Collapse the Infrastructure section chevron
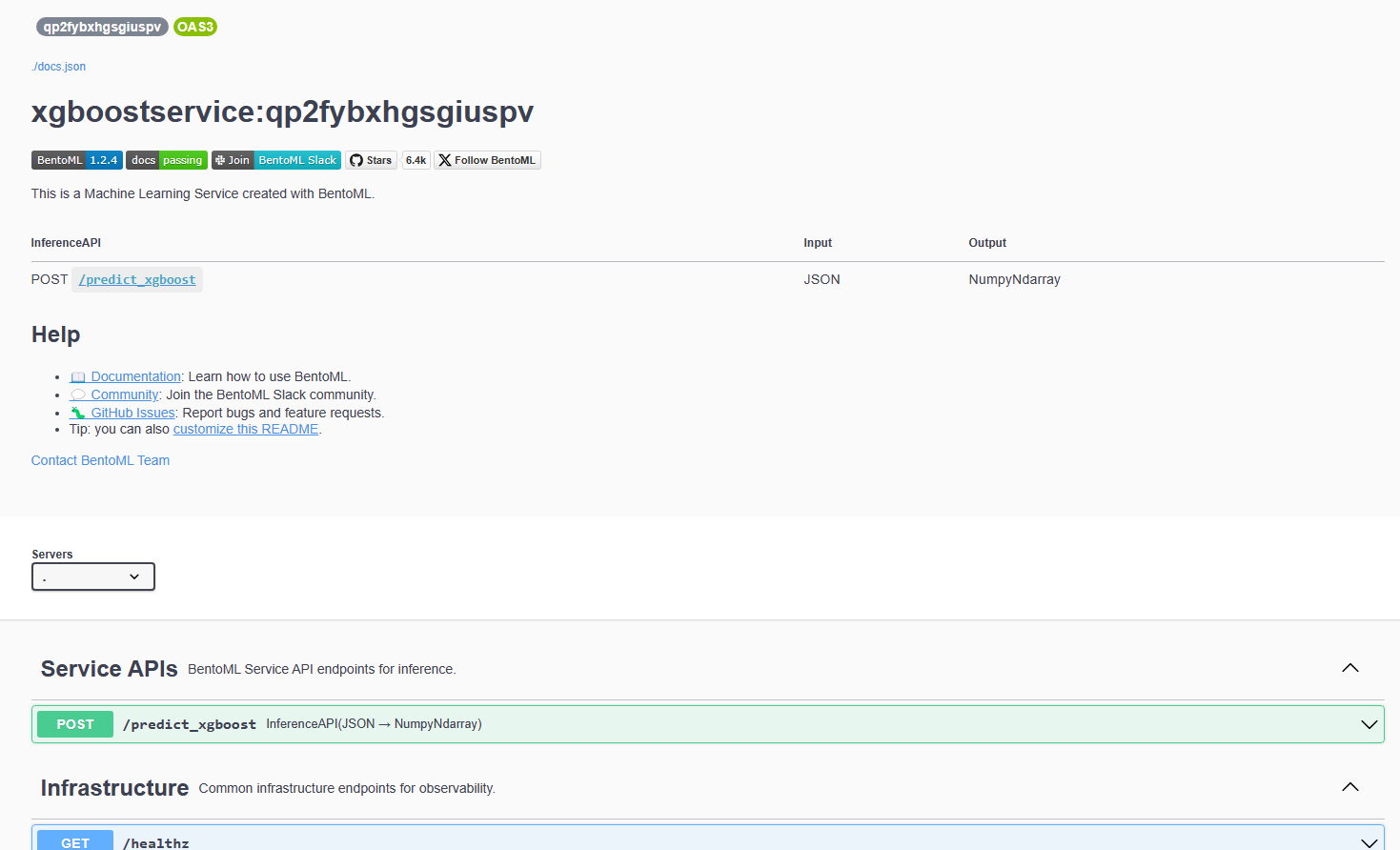Image resolution: width=1400 pixels, height=850 pixels. pos(1349,787)
